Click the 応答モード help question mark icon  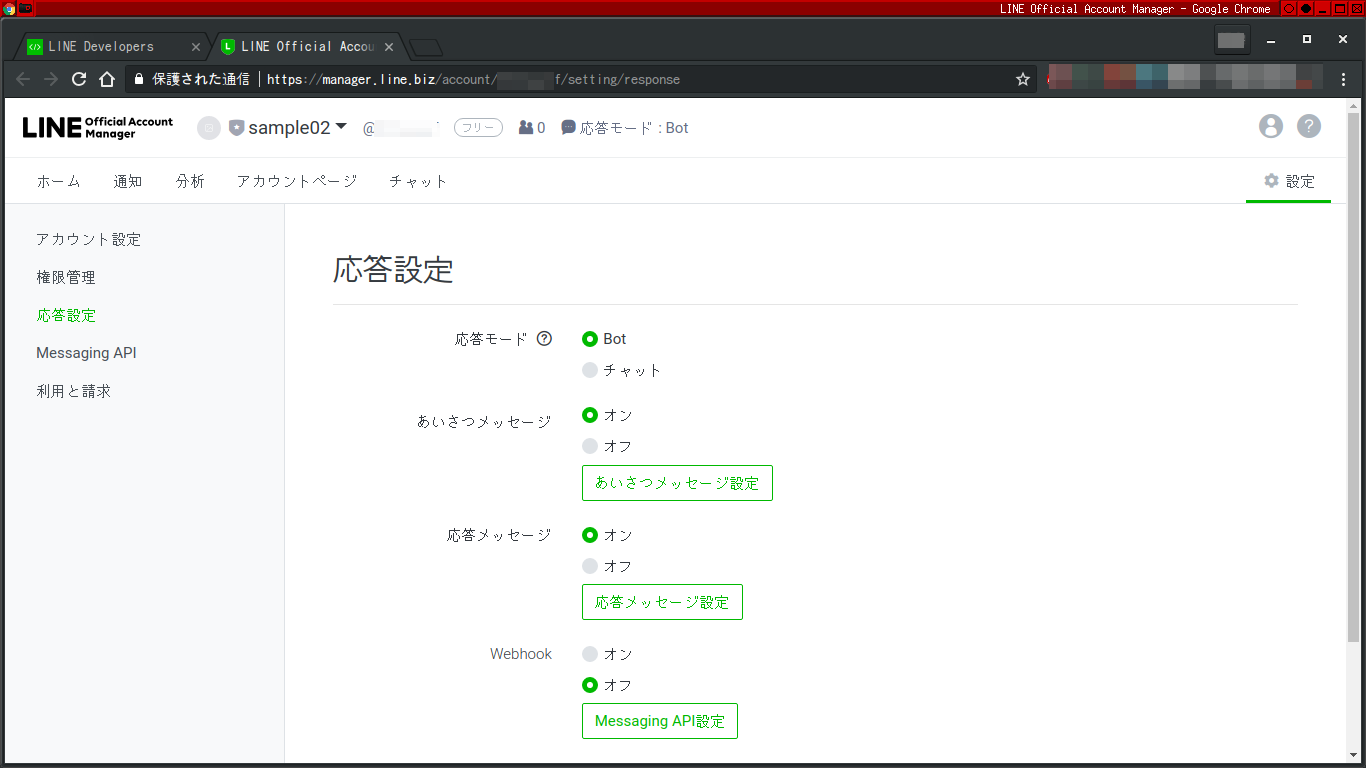[x=544, y=339]
